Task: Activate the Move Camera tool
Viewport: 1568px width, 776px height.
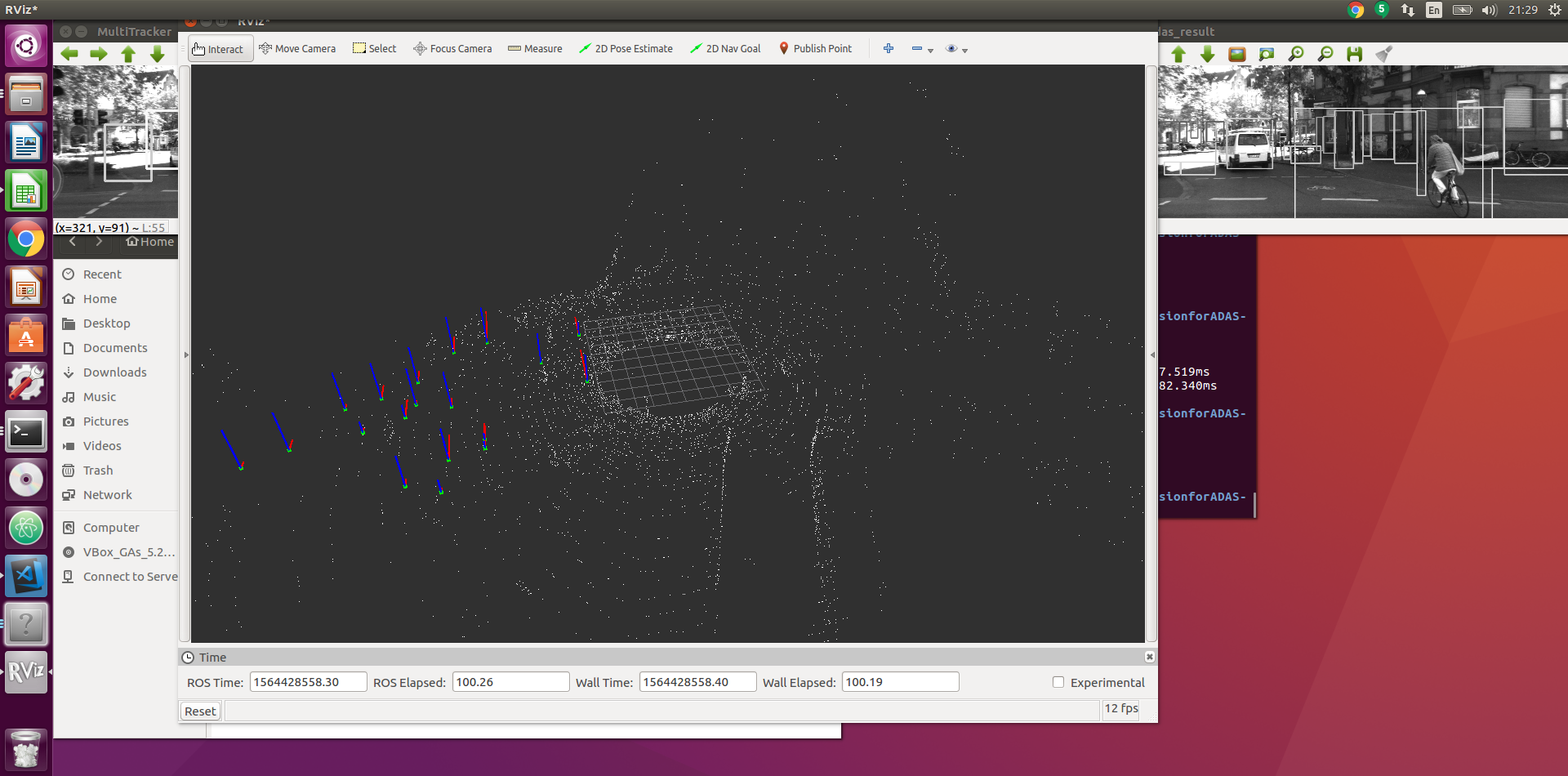Action: pos(297,49)
